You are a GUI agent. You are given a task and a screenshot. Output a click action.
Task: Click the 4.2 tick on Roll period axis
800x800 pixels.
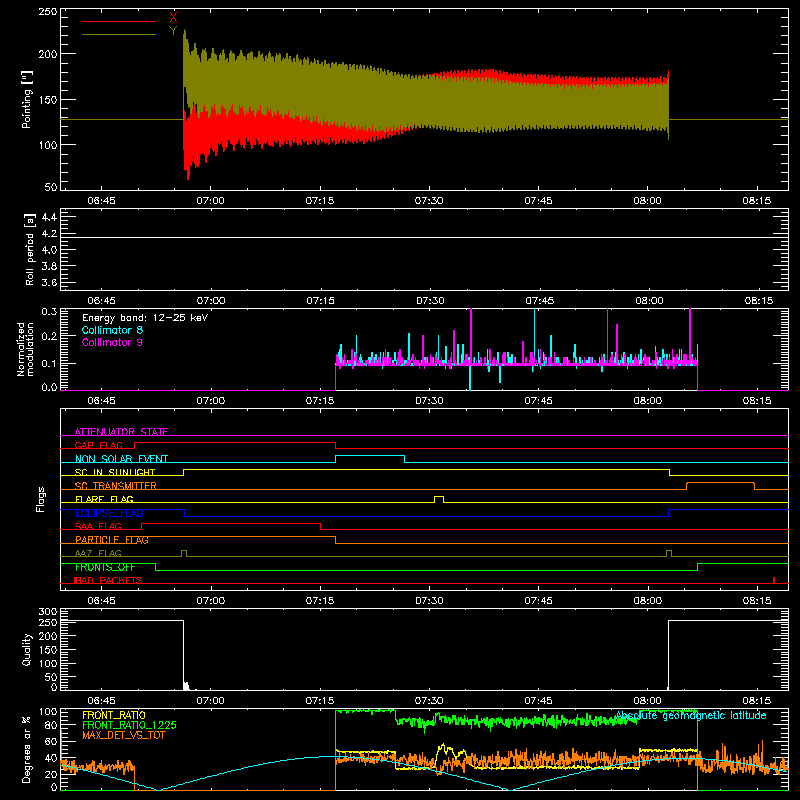pos(49,233)
